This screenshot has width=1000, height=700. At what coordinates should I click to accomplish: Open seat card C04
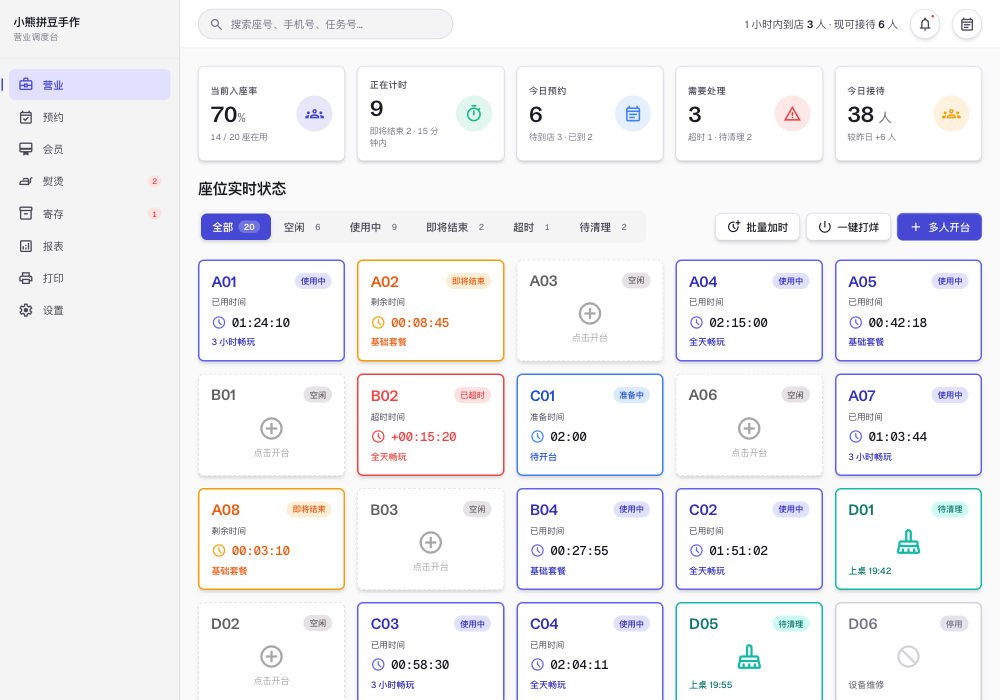pos(590,652)
